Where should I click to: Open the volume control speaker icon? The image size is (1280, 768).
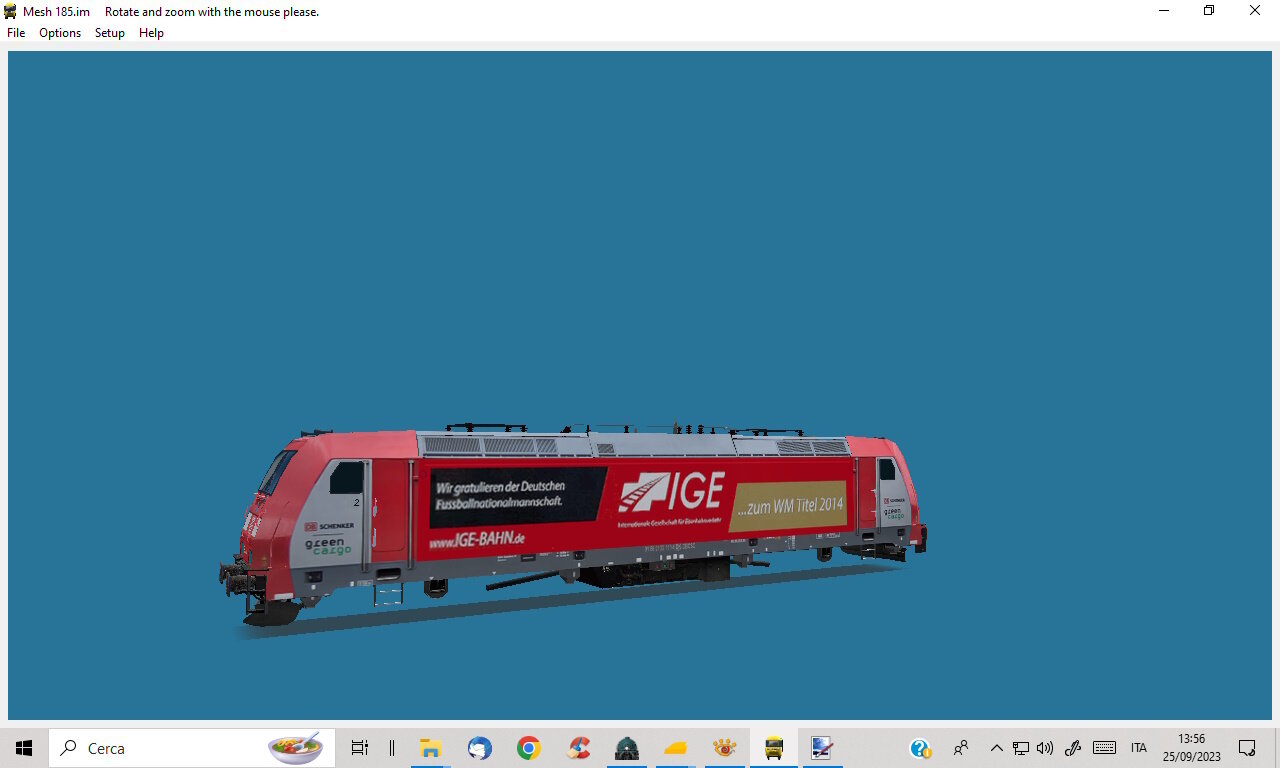(x=1045, y=748)
